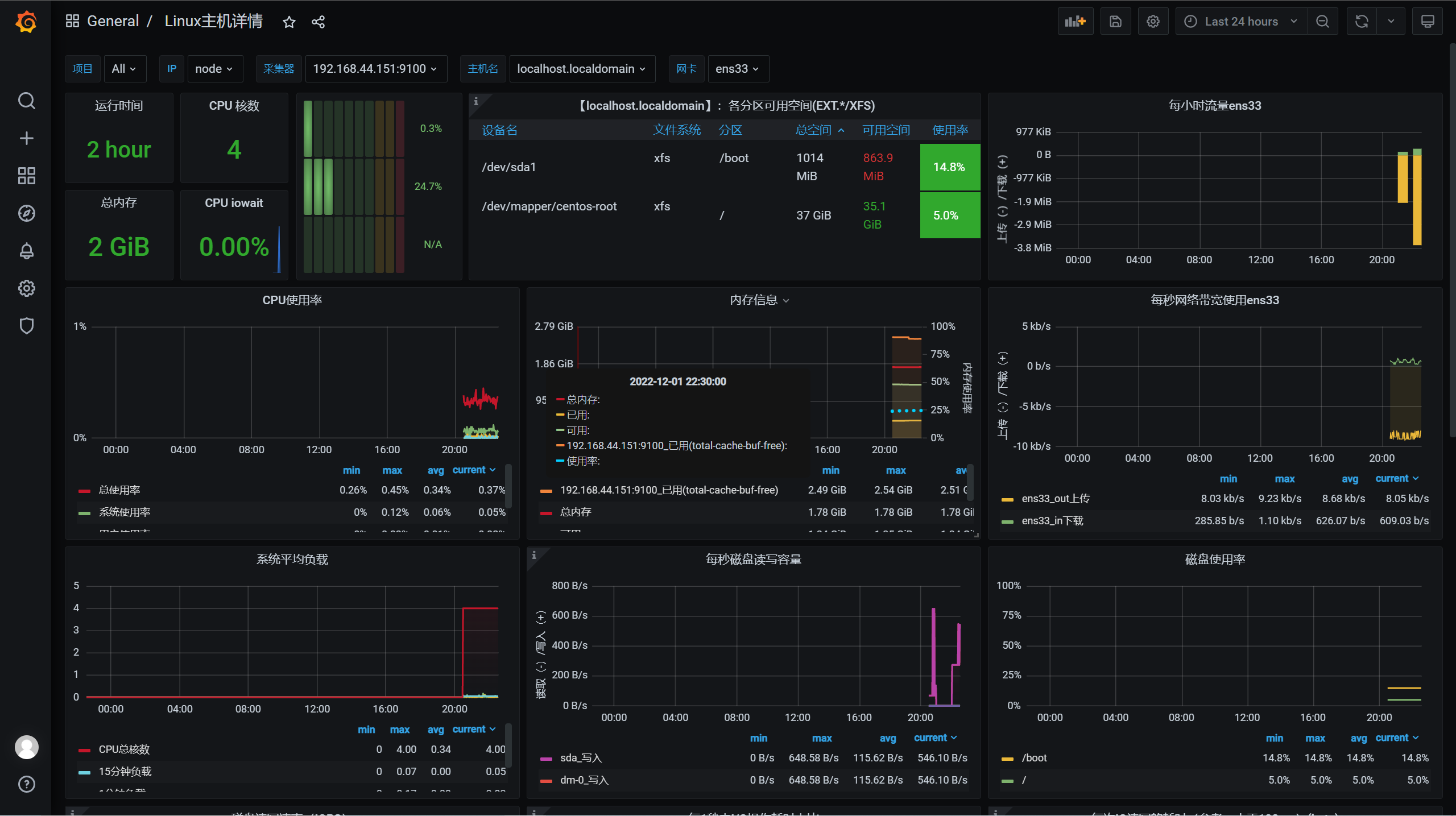
Task: Open Last 24 hours time picker
Action: pyautogui.click(x=1241, y=22)
